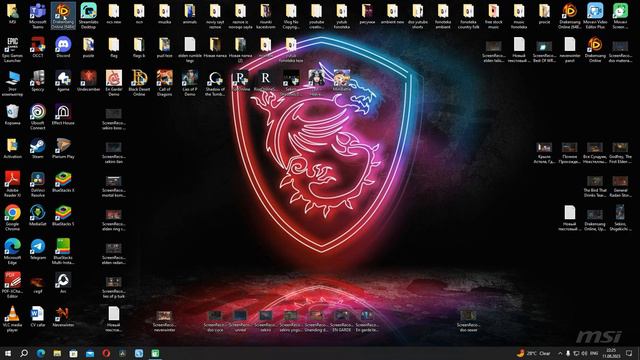Select the MediaGet shortcut icon

[x=38, y=215]
